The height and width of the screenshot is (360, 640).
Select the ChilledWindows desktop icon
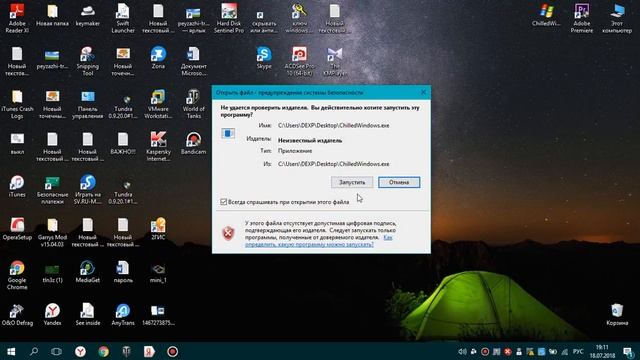tap(546, 15)
